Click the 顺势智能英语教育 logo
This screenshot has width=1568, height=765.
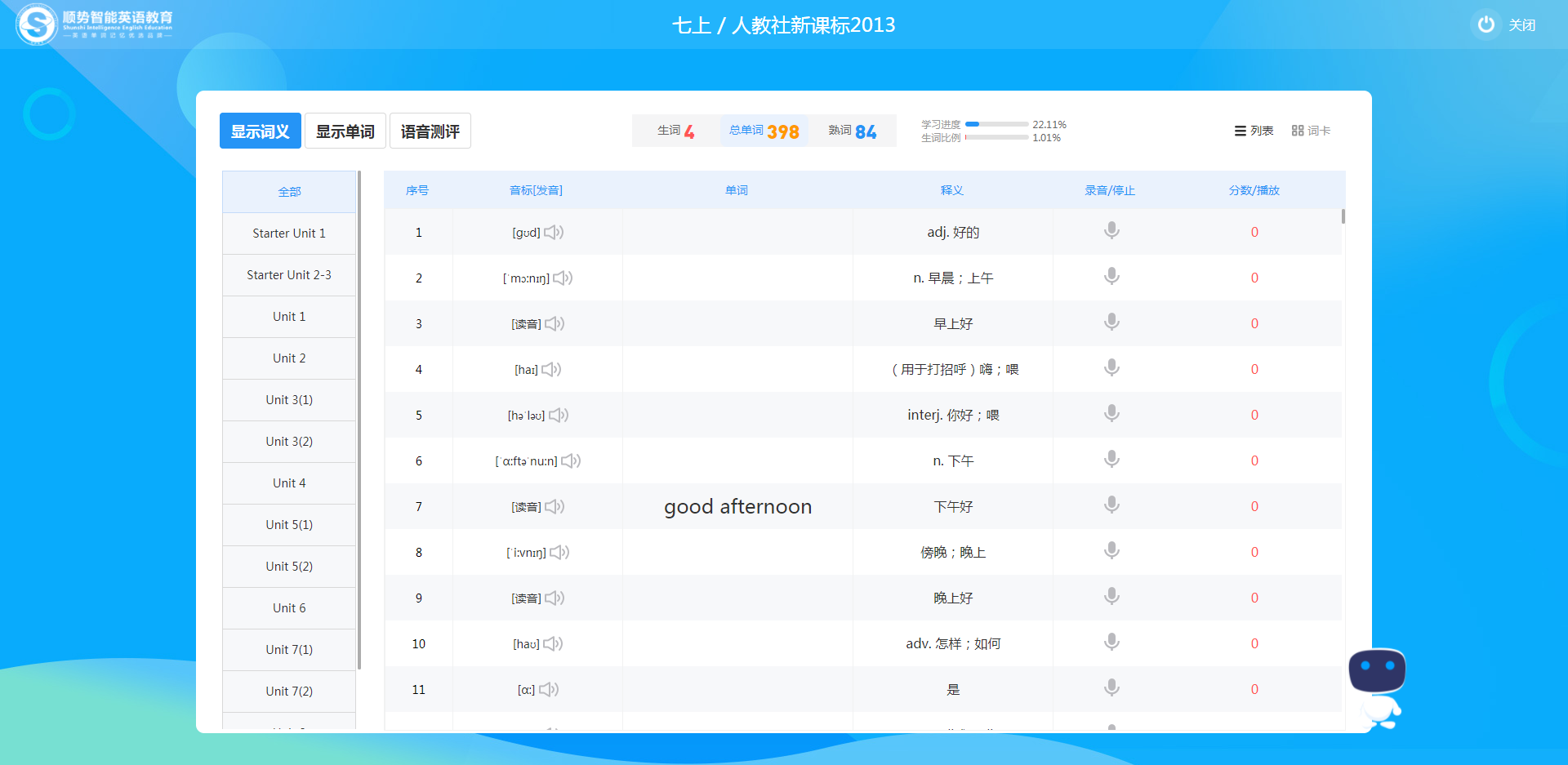[x=94, y=24]
